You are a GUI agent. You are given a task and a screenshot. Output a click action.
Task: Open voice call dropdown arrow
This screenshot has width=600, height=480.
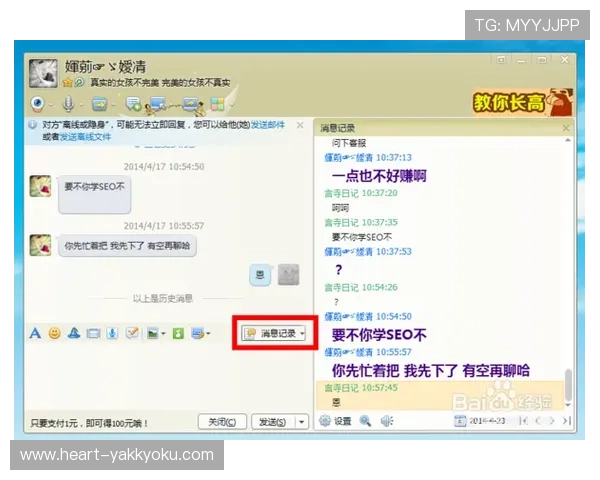81,104
